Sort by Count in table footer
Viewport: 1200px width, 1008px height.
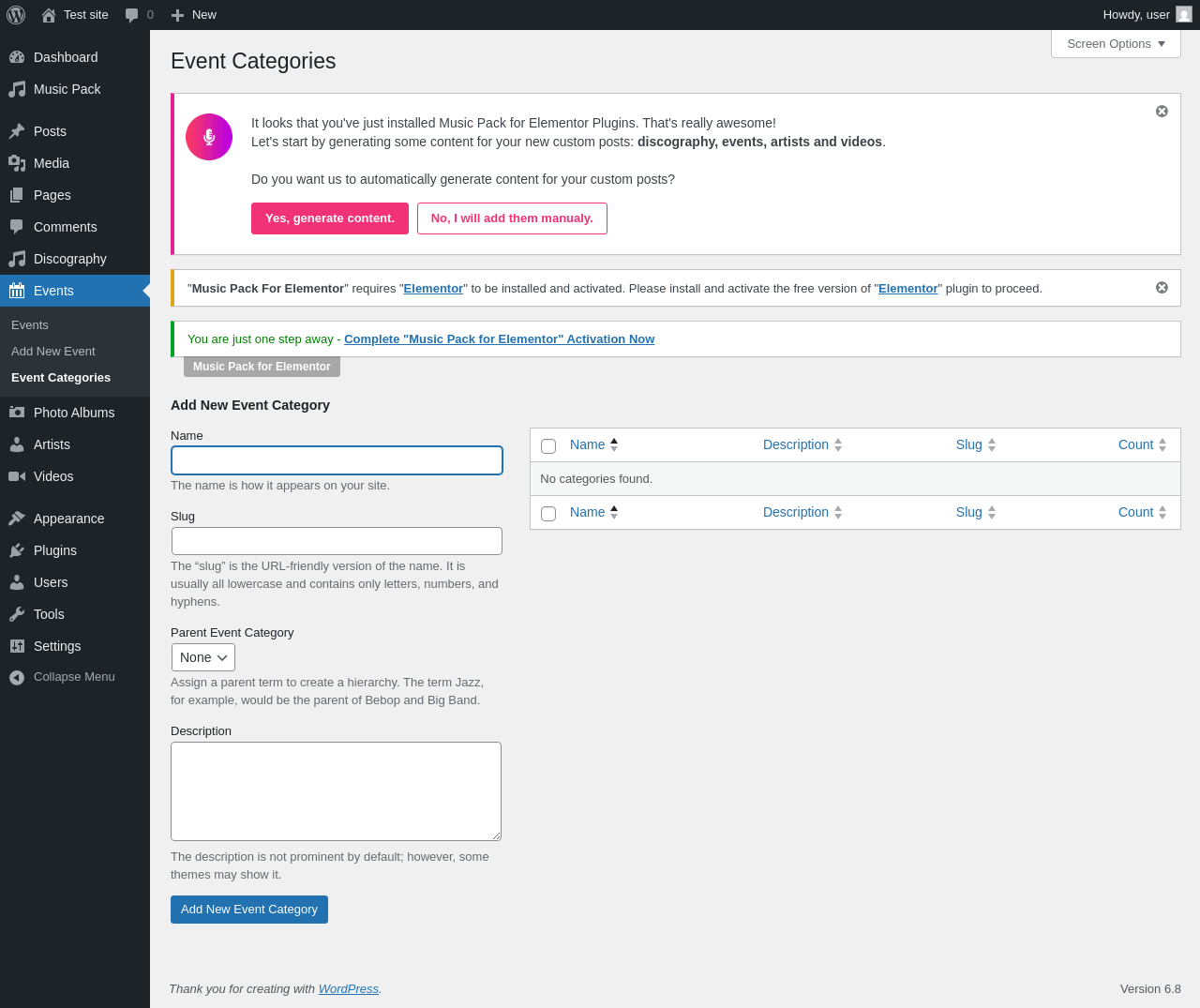[1143, 512]
